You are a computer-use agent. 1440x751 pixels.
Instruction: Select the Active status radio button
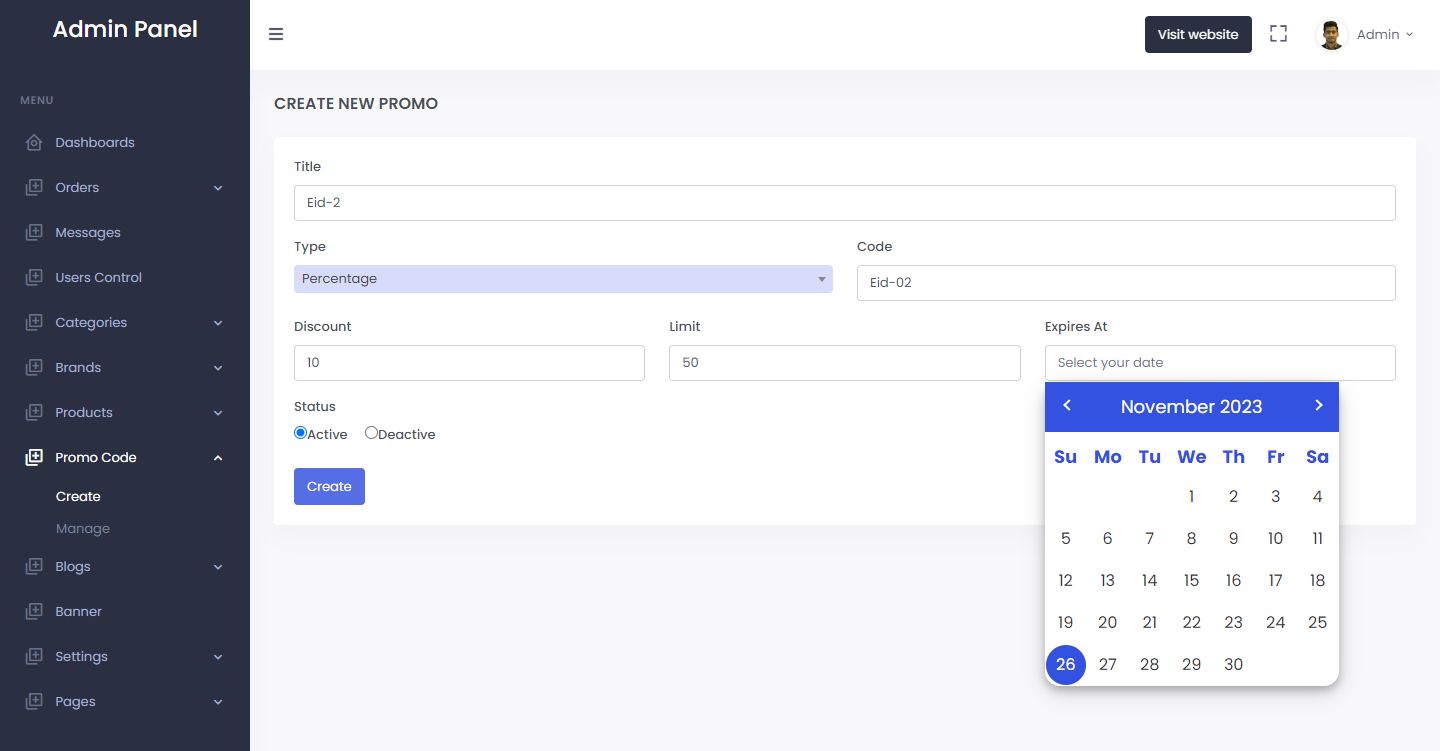tap(300, 433)
